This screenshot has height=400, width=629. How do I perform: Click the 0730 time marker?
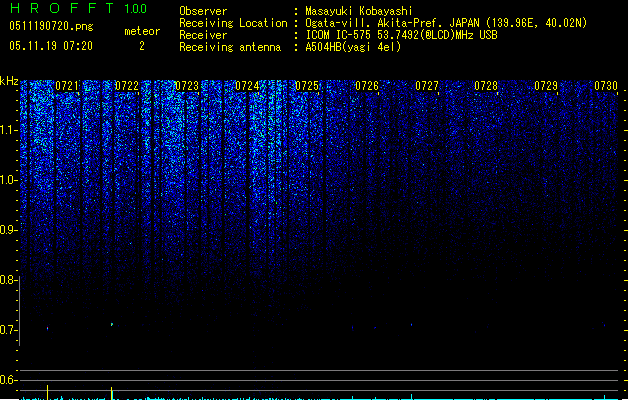point(606,86)
